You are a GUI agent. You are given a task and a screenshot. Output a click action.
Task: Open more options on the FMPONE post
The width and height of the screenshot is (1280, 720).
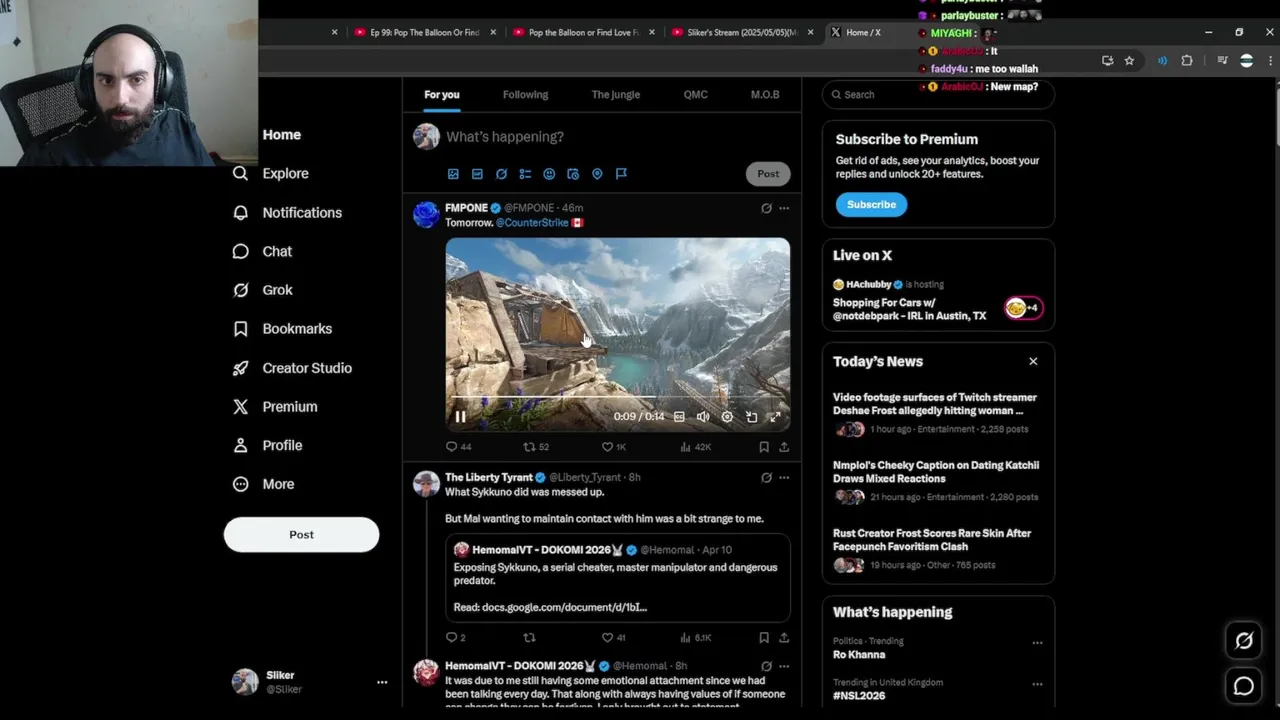pos(784,208)
